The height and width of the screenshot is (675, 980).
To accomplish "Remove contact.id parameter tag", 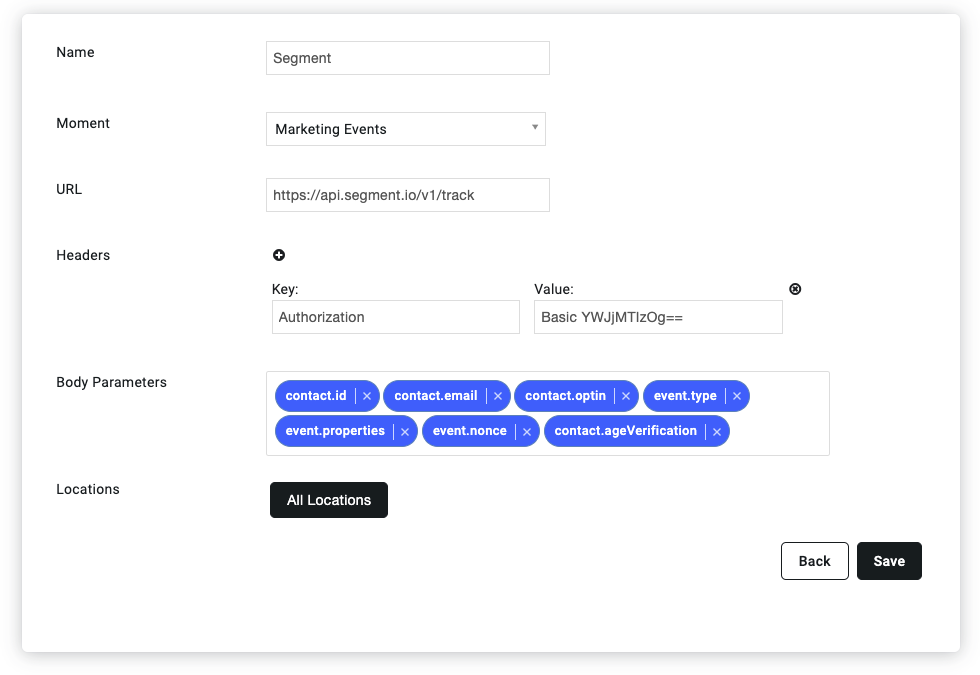I will (x=367, y=396).
